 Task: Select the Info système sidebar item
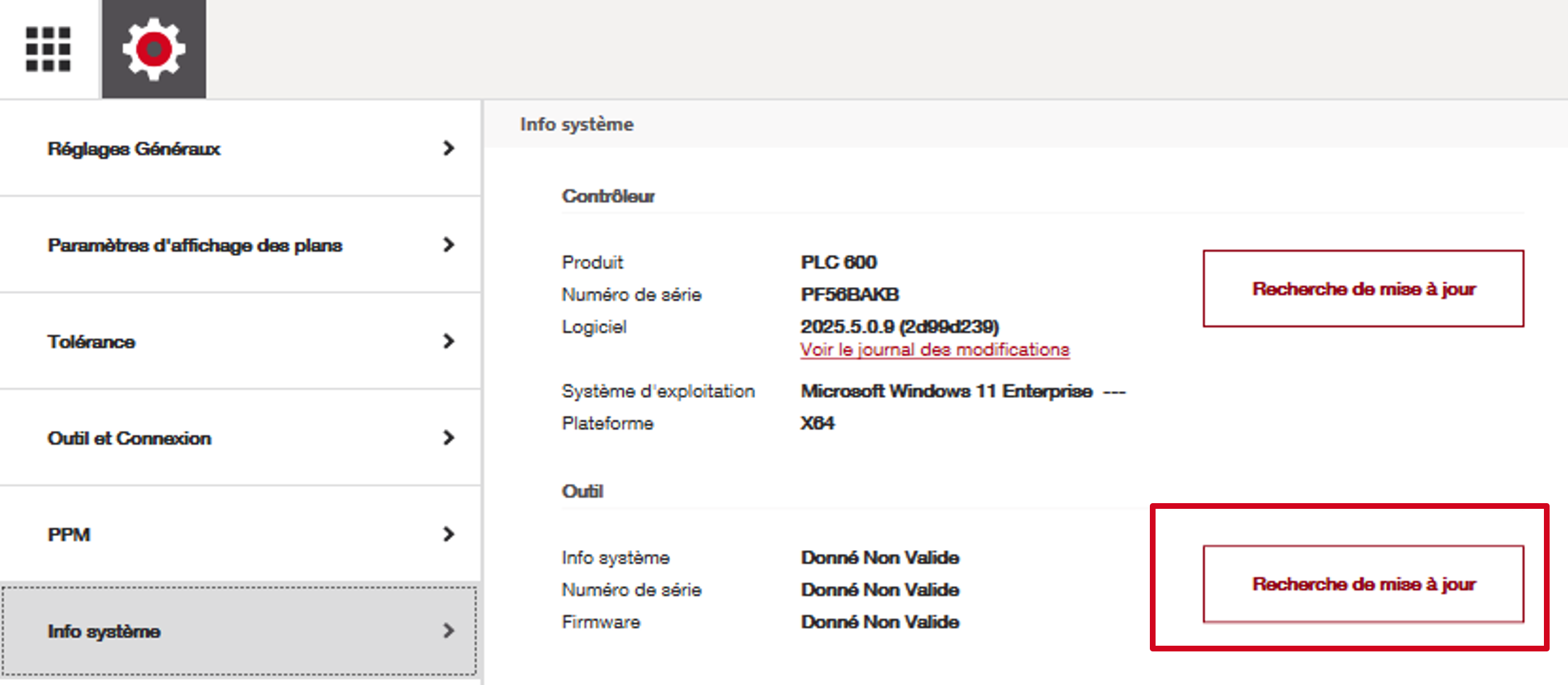coord(104,632)
